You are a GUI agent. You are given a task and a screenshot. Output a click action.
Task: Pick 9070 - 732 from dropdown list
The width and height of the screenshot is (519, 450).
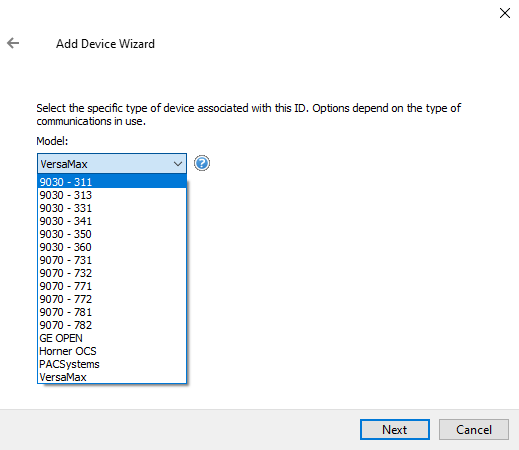point(112,273)
